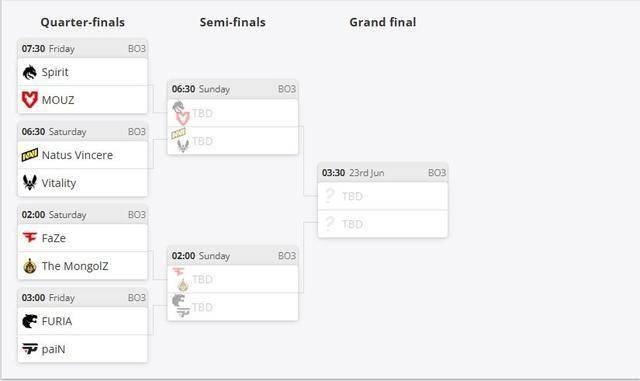
Task: Click the FURIA team name
Action: coord(57,321)
